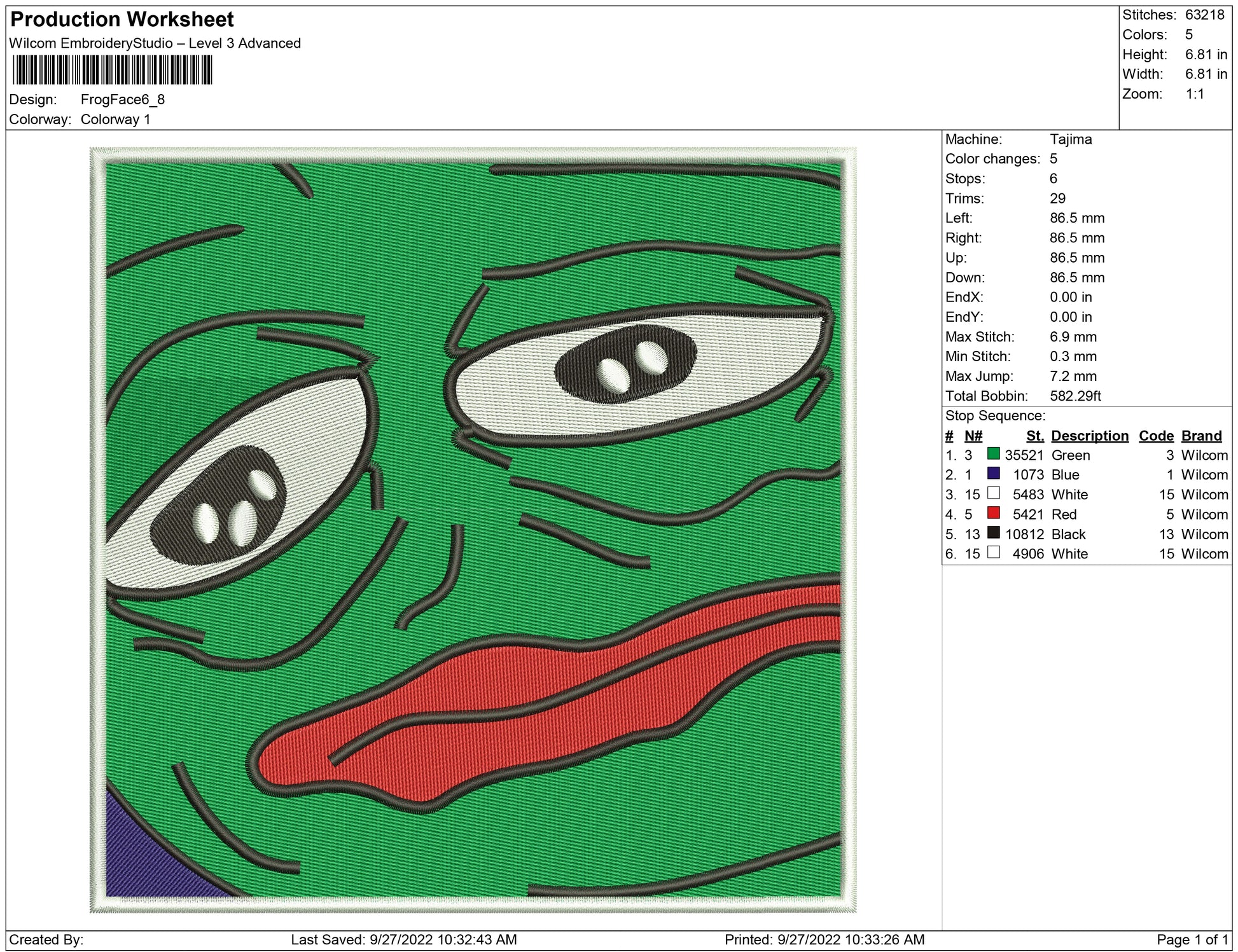Click the Red thread color swatch

pos(993,513)
